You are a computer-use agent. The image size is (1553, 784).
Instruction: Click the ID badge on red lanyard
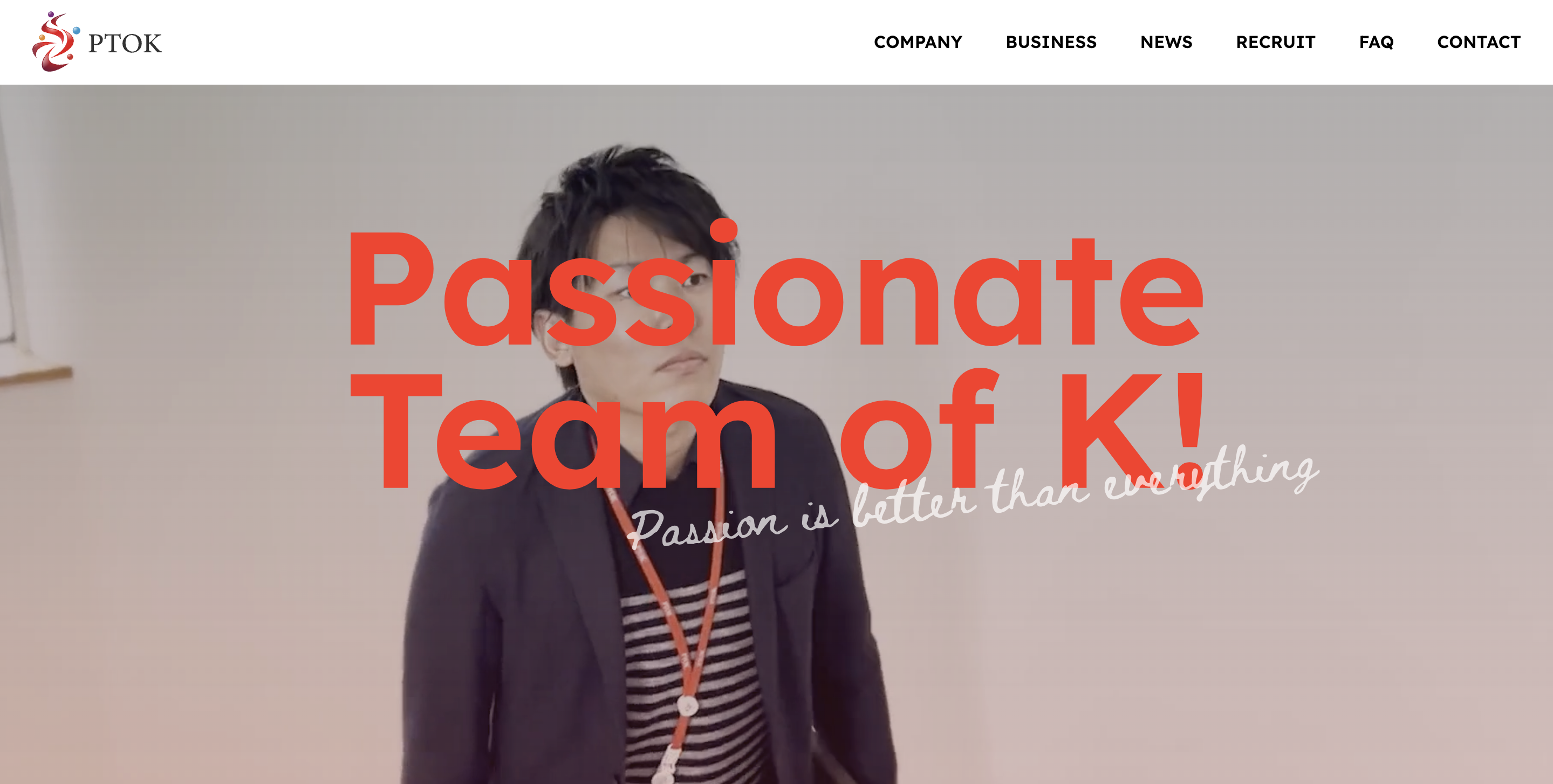(687, 704)
